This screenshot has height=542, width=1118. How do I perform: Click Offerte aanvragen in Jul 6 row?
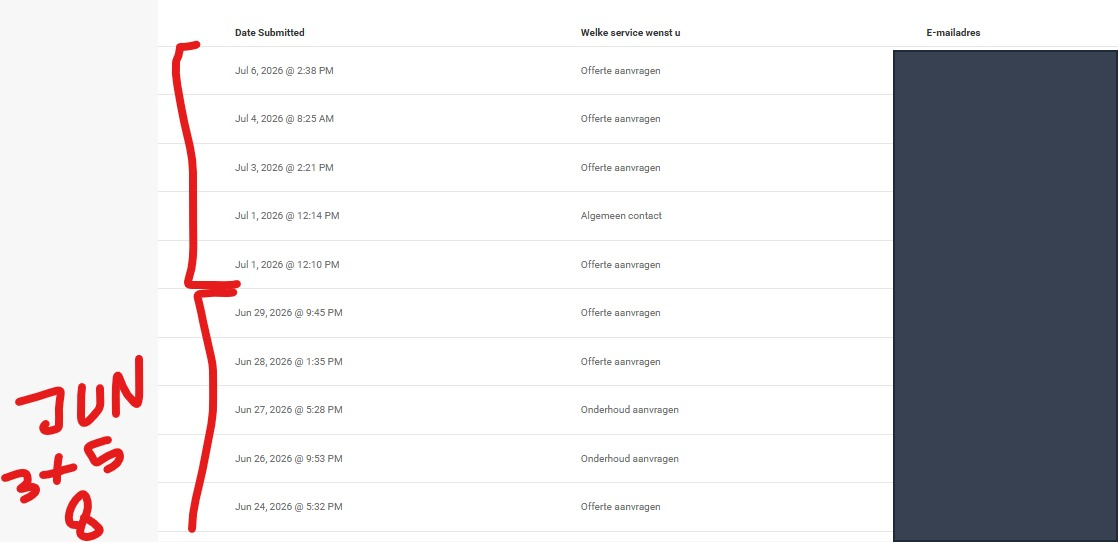[x=620, y=71]
